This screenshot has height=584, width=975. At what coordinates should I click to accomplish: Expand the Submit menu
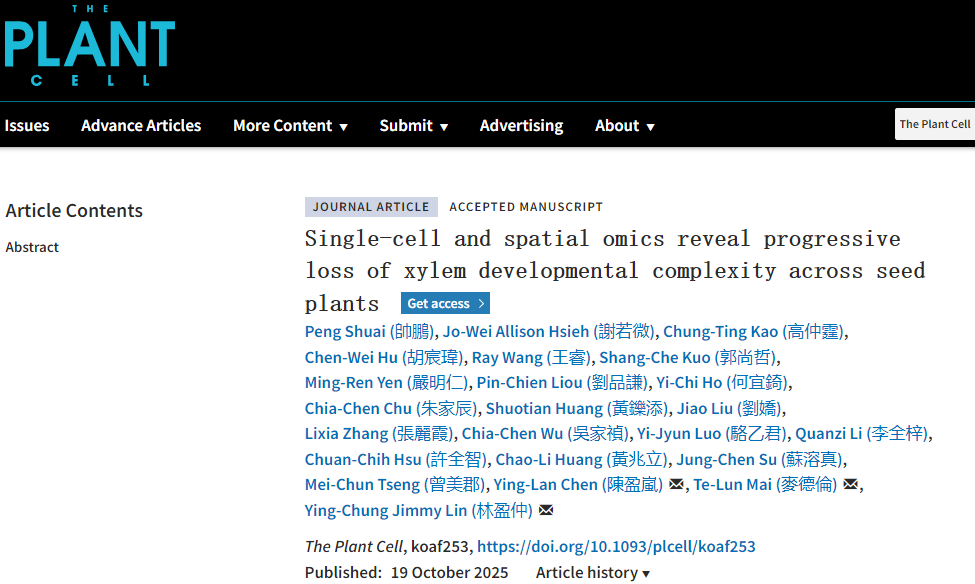click(x=413, y=126)
